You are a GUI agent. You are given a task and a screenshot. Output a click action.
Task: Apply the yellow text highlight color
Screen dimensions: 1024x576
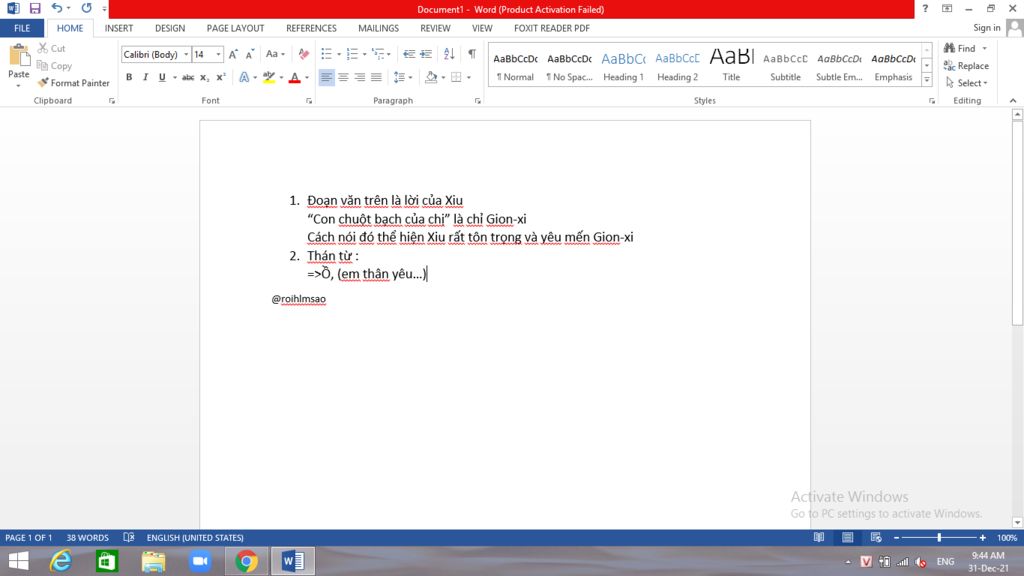(268, 77)
